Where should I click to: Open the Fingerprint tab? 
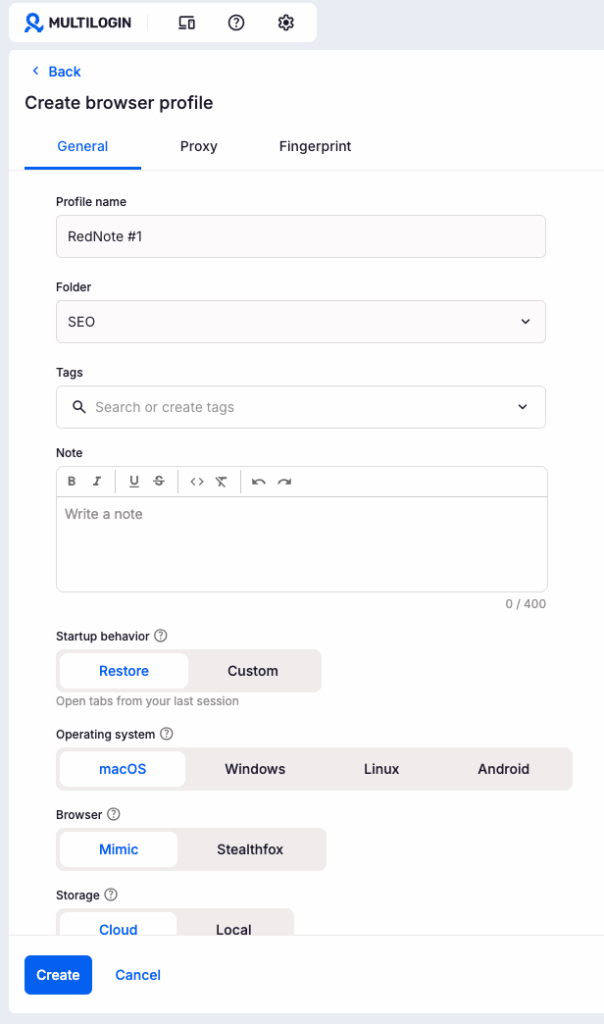(x=315, y=146)
